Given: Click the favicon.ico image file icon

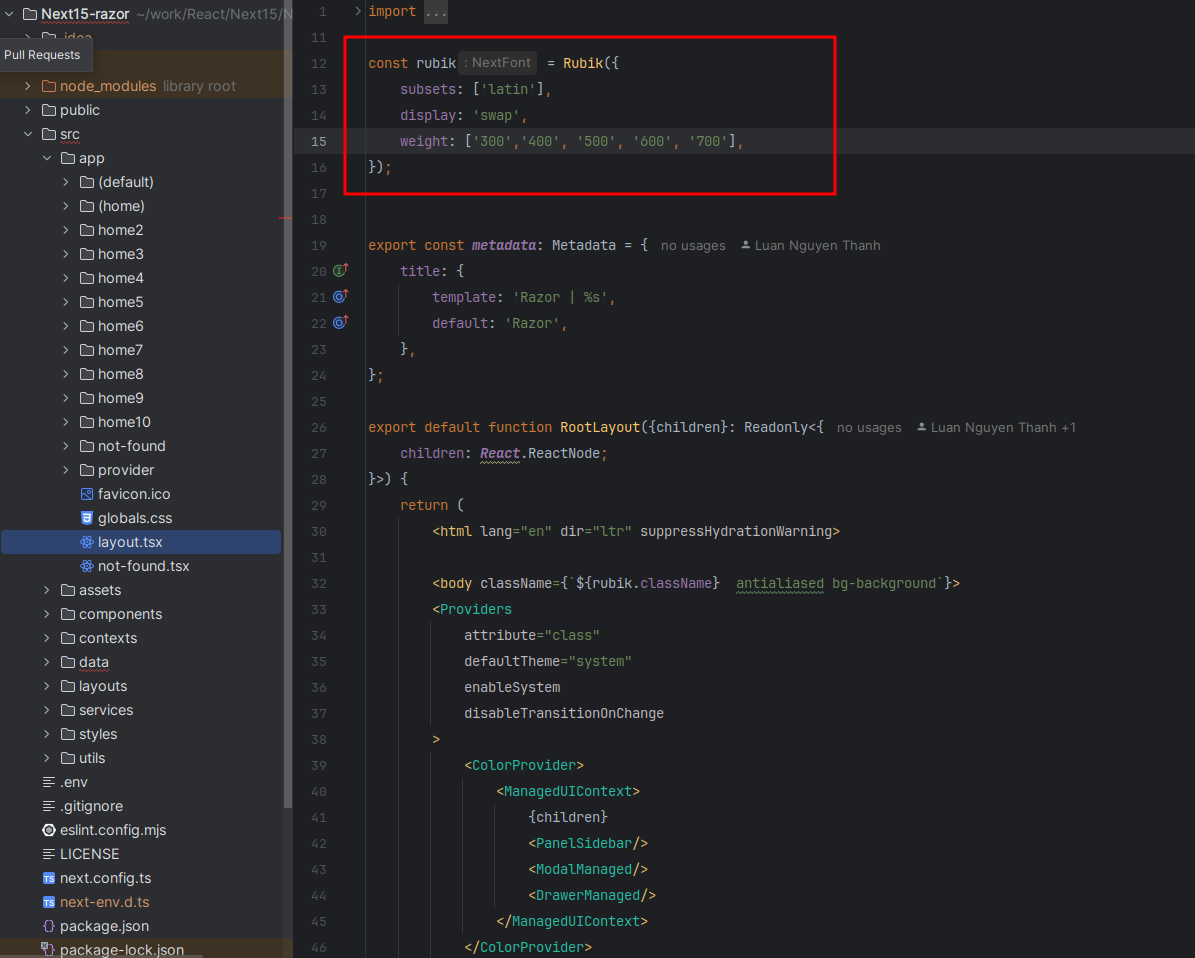Looking at the screenshot, I should tap(87, 494).
